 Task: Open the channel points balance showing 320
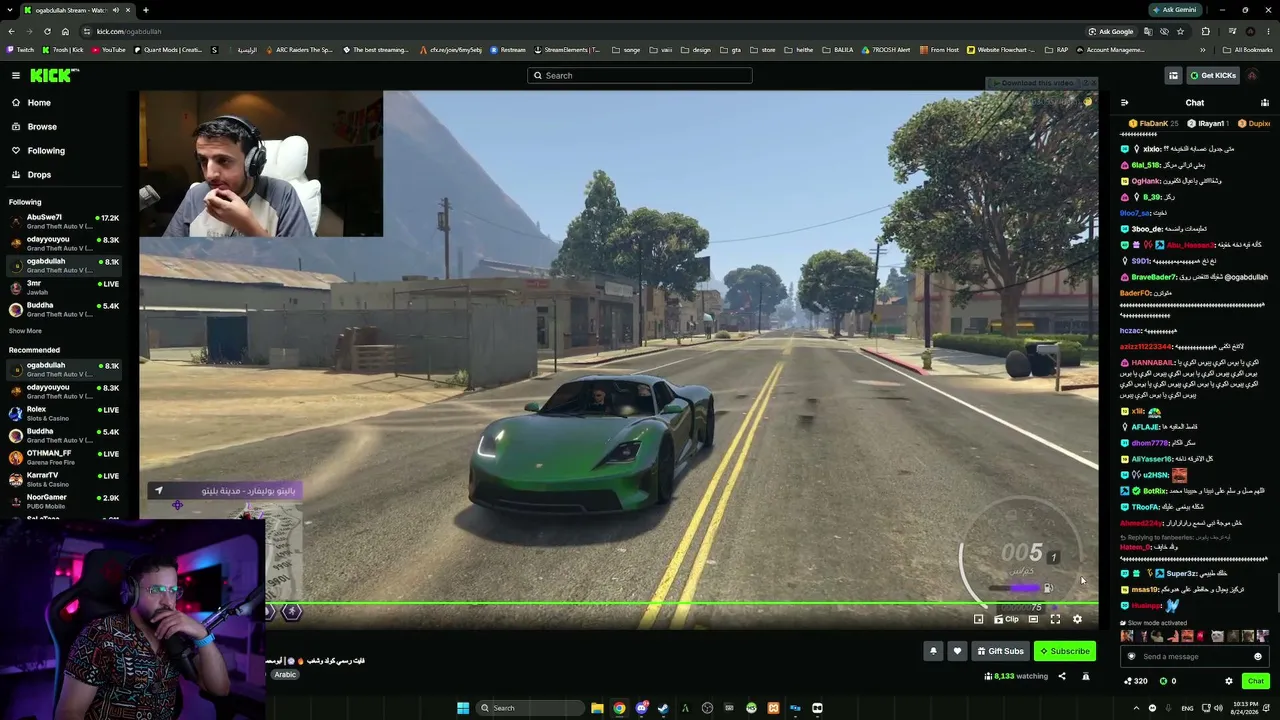point(1135,681)
